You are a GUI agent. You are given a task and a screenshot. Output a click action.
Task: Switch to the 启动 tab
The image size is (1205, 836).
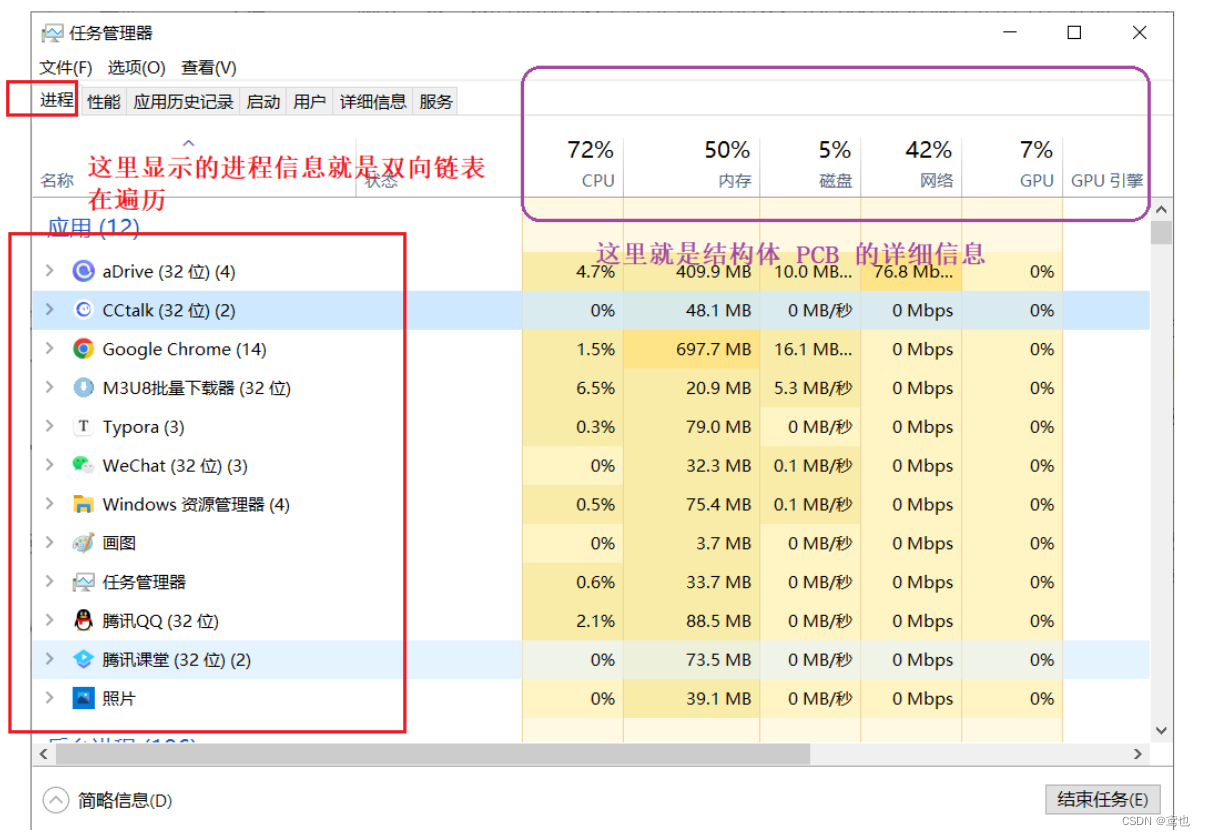263,101
